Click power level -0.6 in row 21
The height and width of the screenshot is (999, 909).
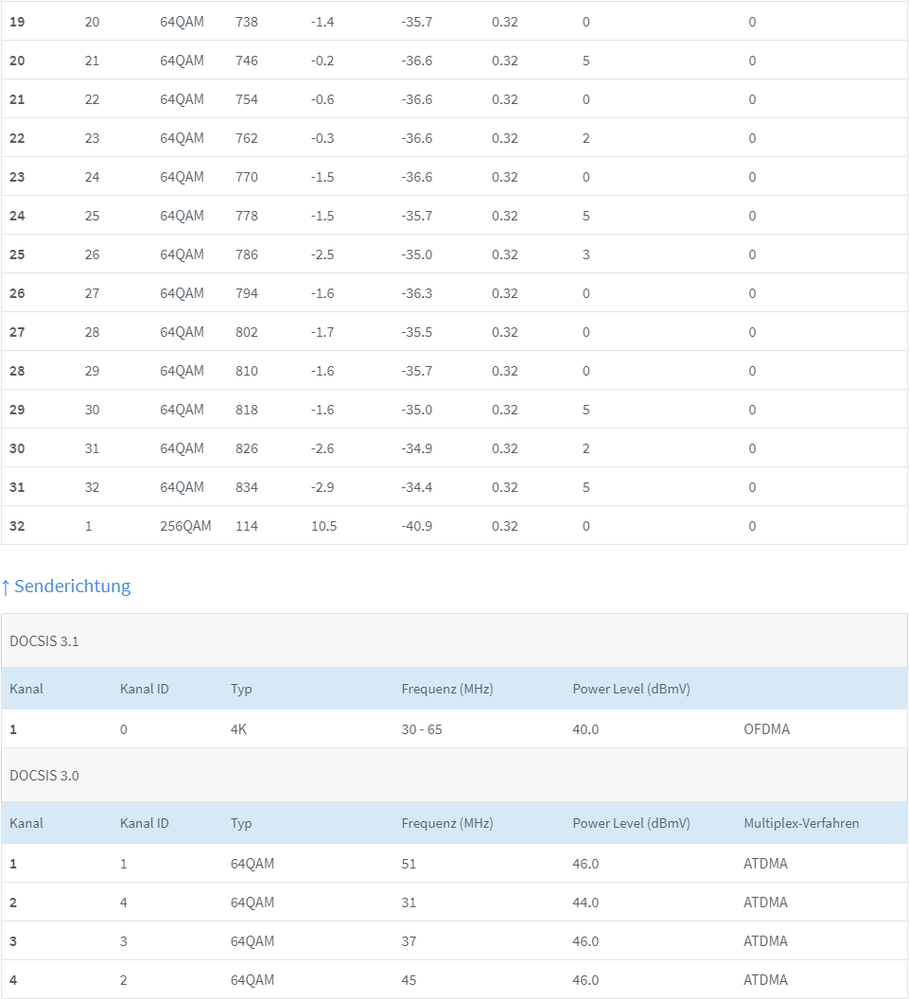point(322,99)
